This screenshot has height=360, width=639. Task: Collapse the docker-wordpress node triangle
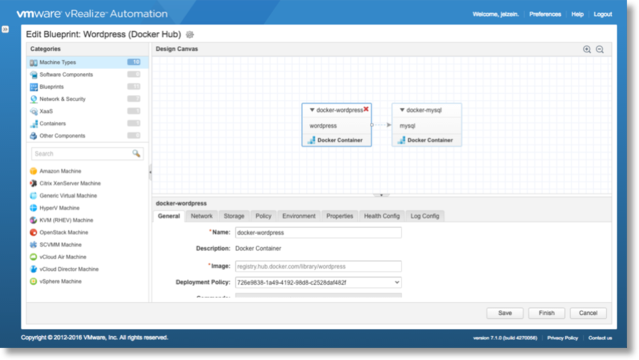pyautogui.click(x=312, y=110)
